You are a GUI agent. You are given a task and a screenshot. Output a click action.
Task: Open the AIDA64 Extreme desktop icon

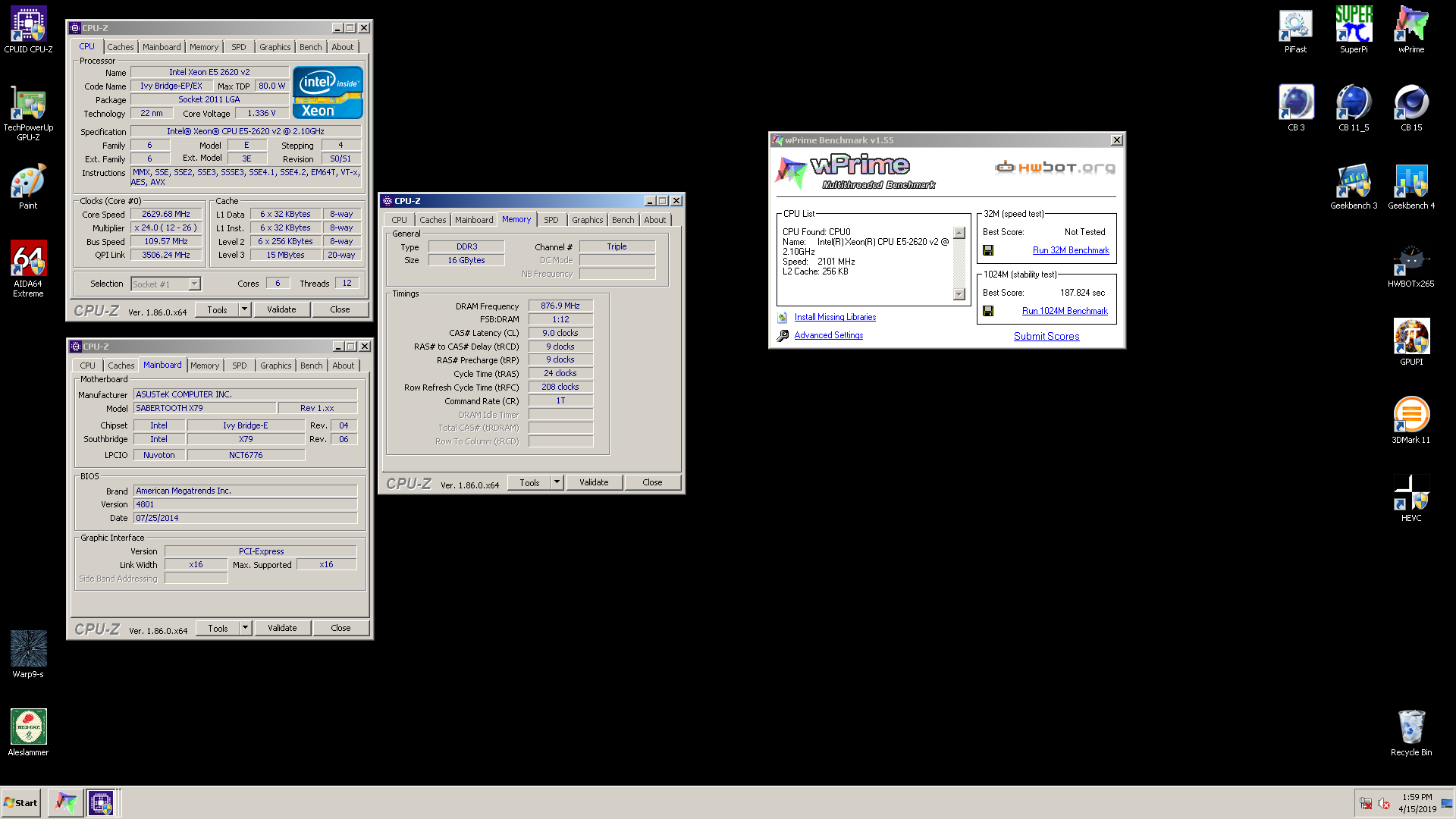pos(28,268)
